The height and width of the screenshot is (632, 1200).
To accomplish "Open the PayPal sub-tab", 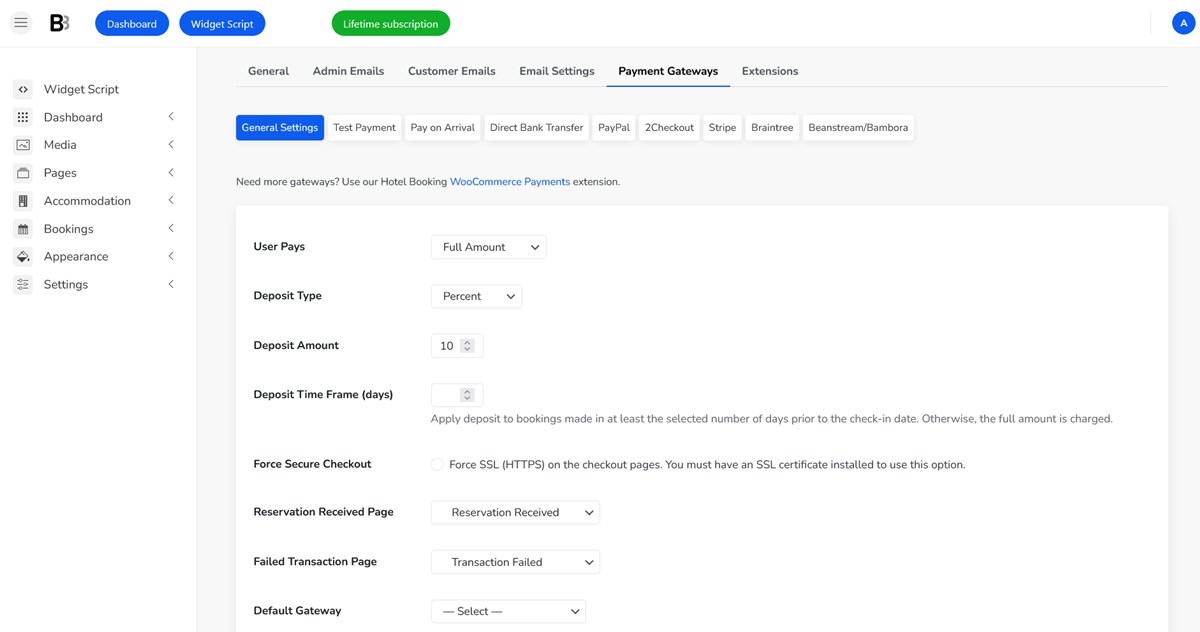I will click(614, 128).
